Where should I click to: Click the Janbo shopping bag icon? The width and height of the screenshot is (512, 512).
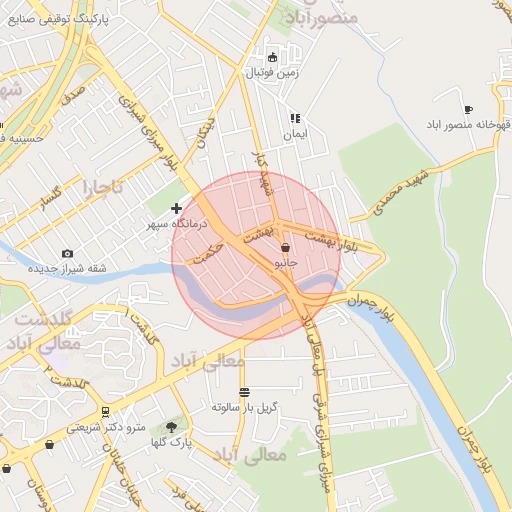pos(285,248)
